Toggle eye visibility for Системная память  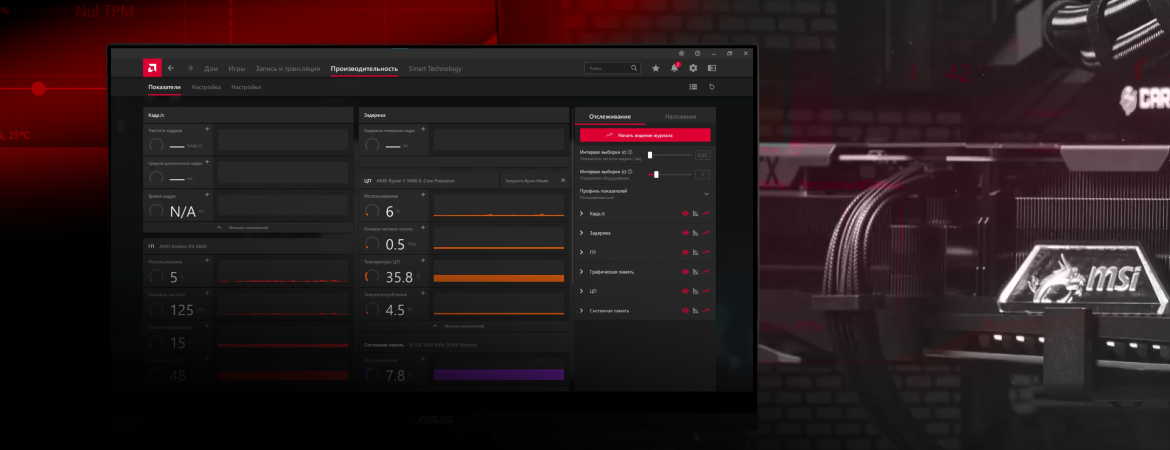tap(685, 310)
